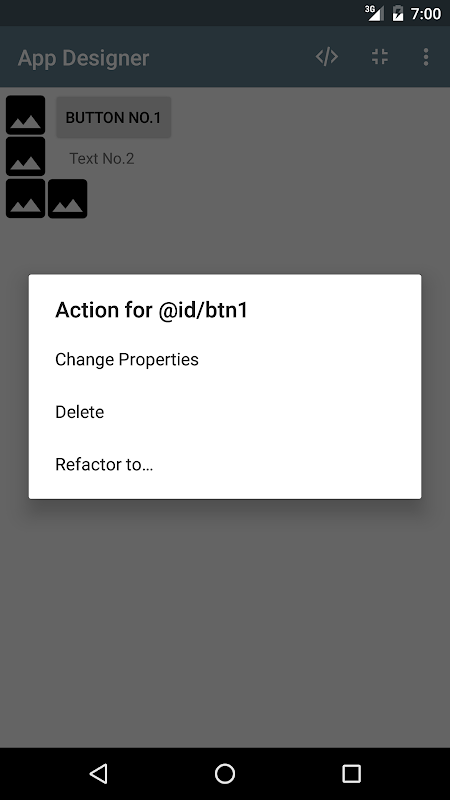Tap the collapse fullscreen icon
The width and height of the screenshot is (450, 800).
[380, 57]
